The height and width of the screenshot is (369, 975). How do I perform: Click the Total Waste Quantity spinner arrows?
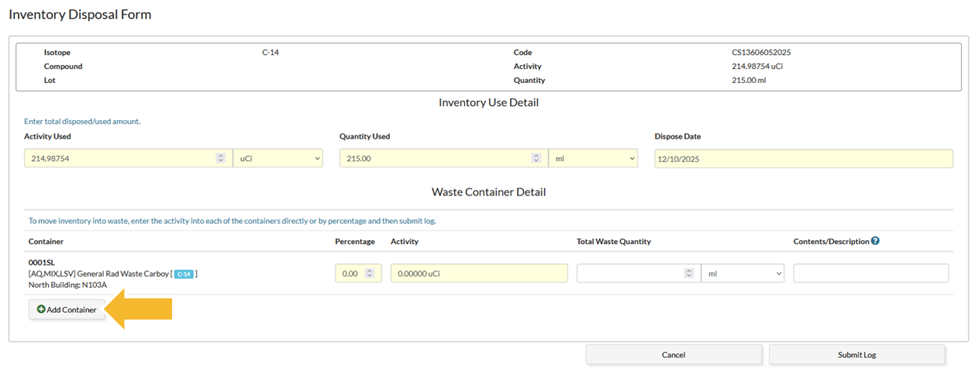click(x=688, y=273)
